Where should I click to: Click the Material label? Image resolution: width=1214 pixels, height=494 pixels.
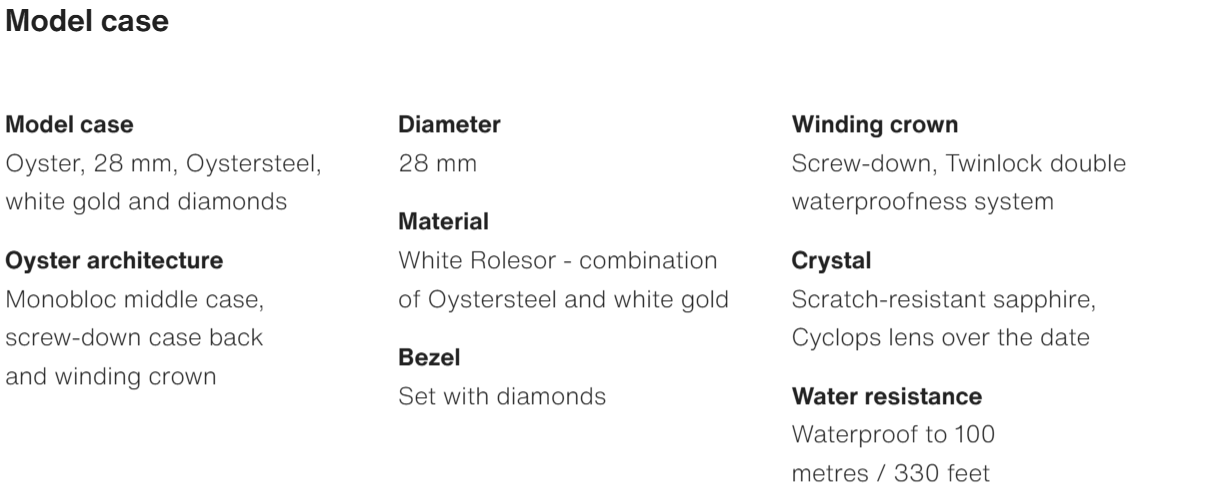click(443, 221)
